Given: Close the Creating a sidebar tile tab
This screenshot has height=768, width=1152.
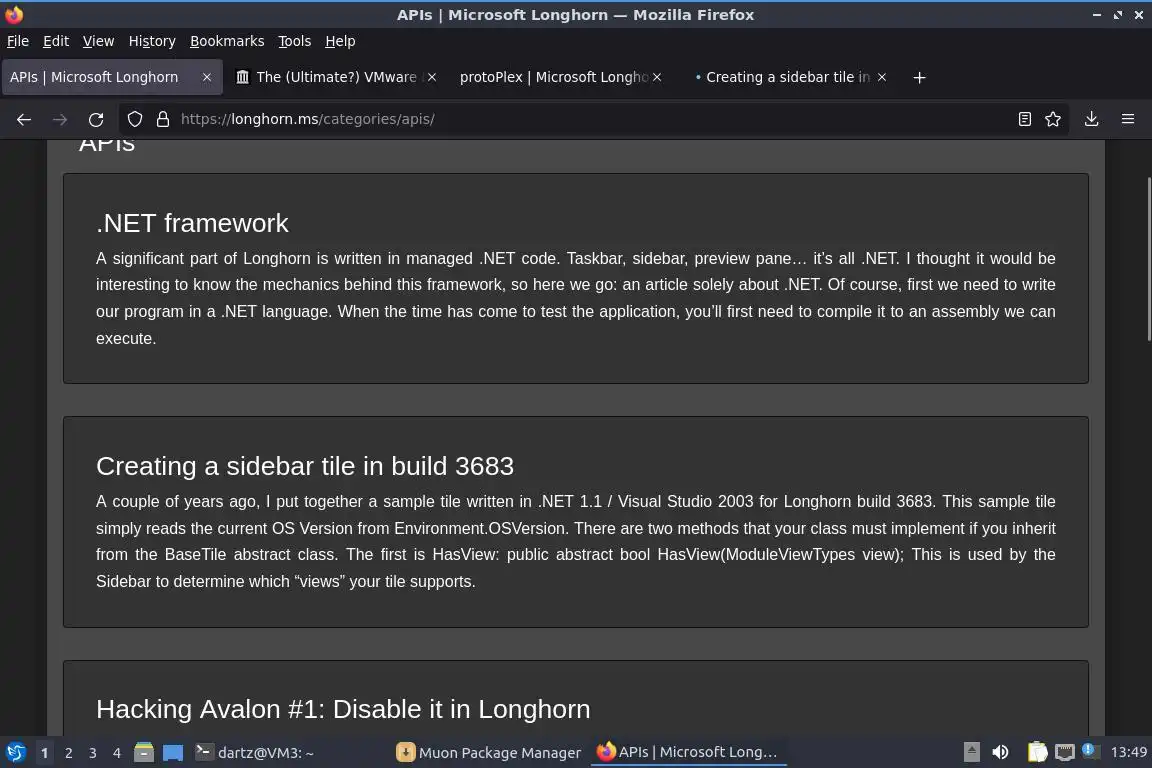Looking at the screenshot, I should tap(882, 77).
